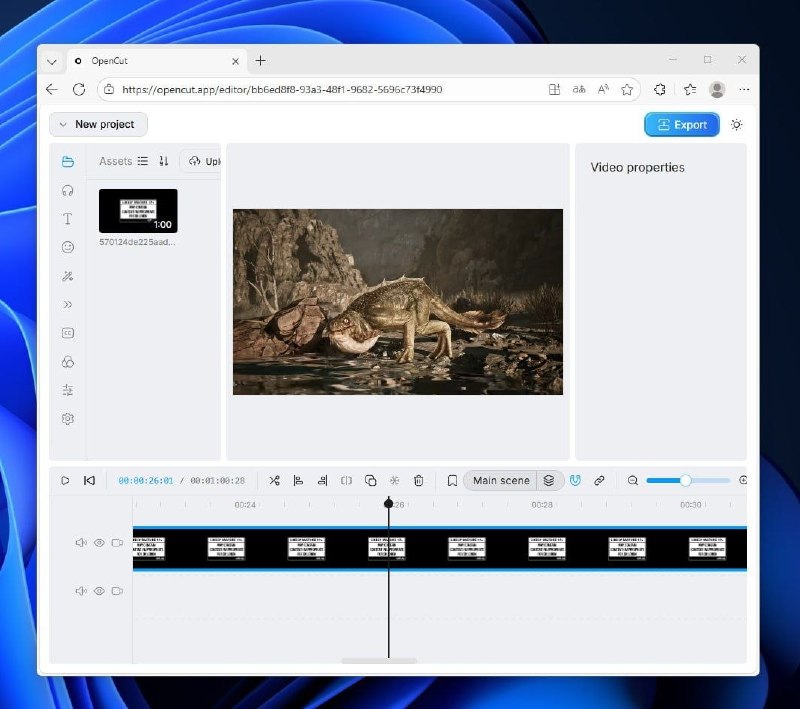Toggle ripple editing link icon

click(x=599, y=480)
